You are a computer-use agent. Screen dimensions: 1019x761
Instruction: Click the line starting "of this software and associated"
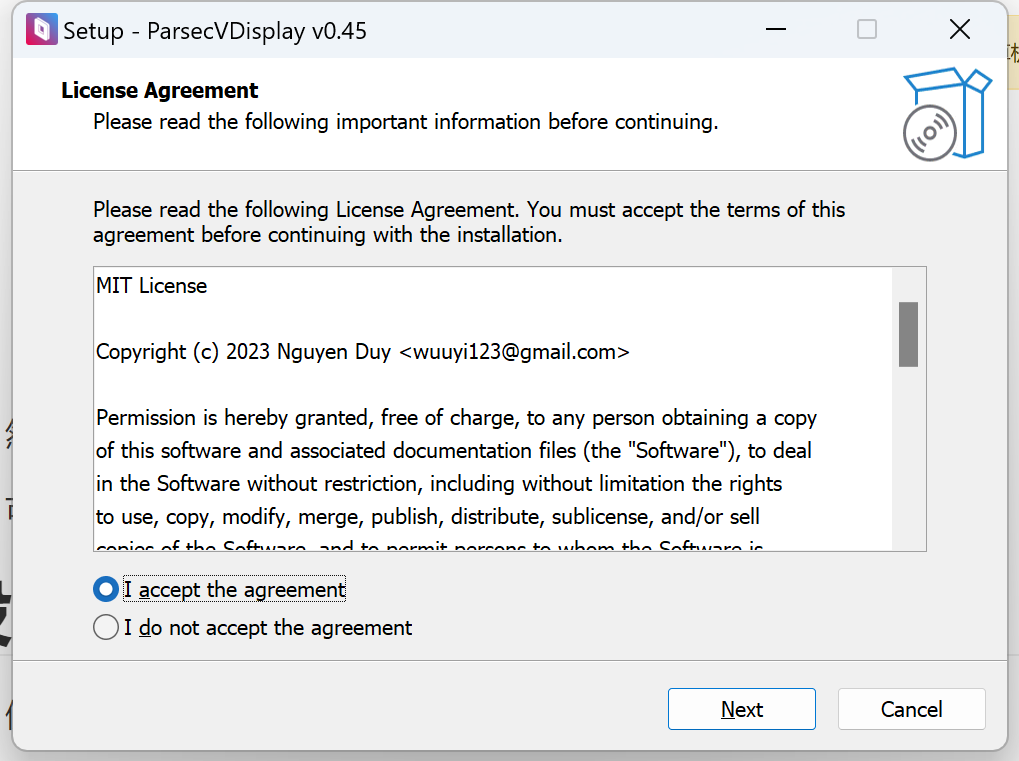click(x=454, y=450)
